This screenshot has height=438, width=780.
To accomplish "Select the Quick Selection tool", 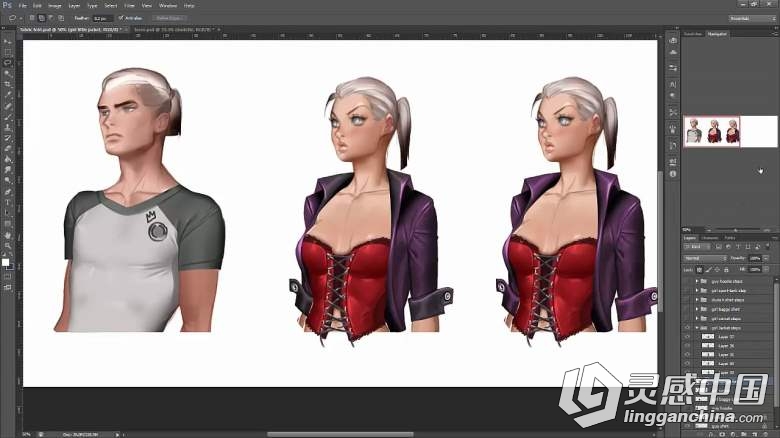I will pos(7,74).
